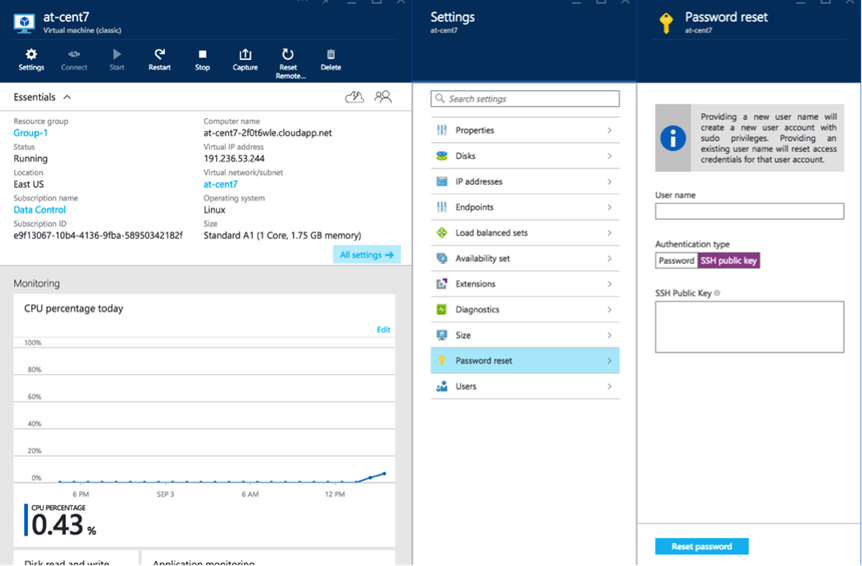Open the Disks settings item
The height and width of the screenshot is (566, 862).
pyautogui.click(x=525, y=156)
